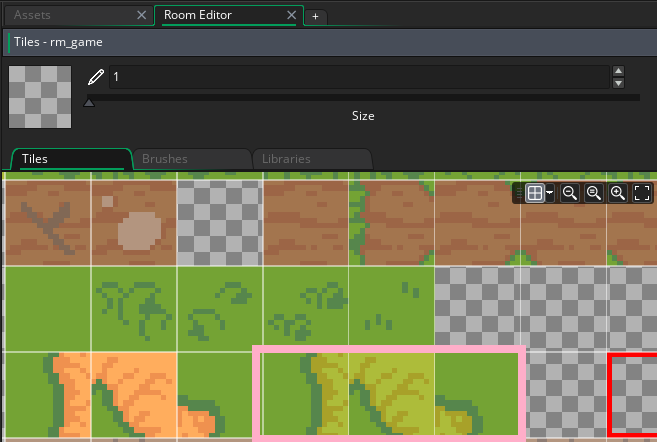Screen dimensions: 657x442
Task: Select the grass tile with sparse dark dots
Action: [x=391, y=309]
